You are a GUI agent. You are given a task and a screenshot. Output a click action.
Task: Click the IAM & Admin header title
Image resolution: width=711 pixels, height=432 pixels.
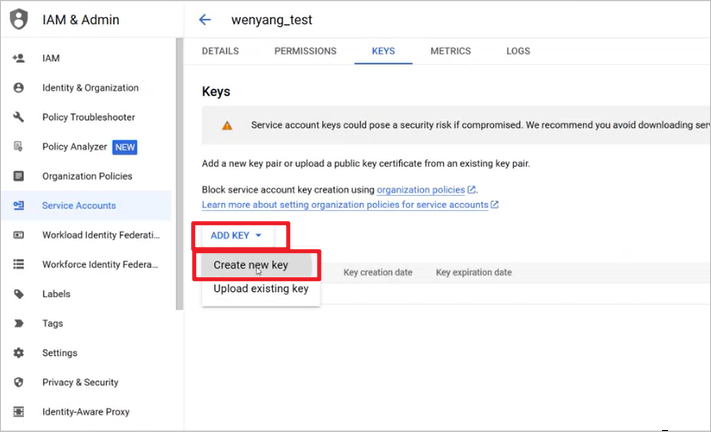[81, 19]
